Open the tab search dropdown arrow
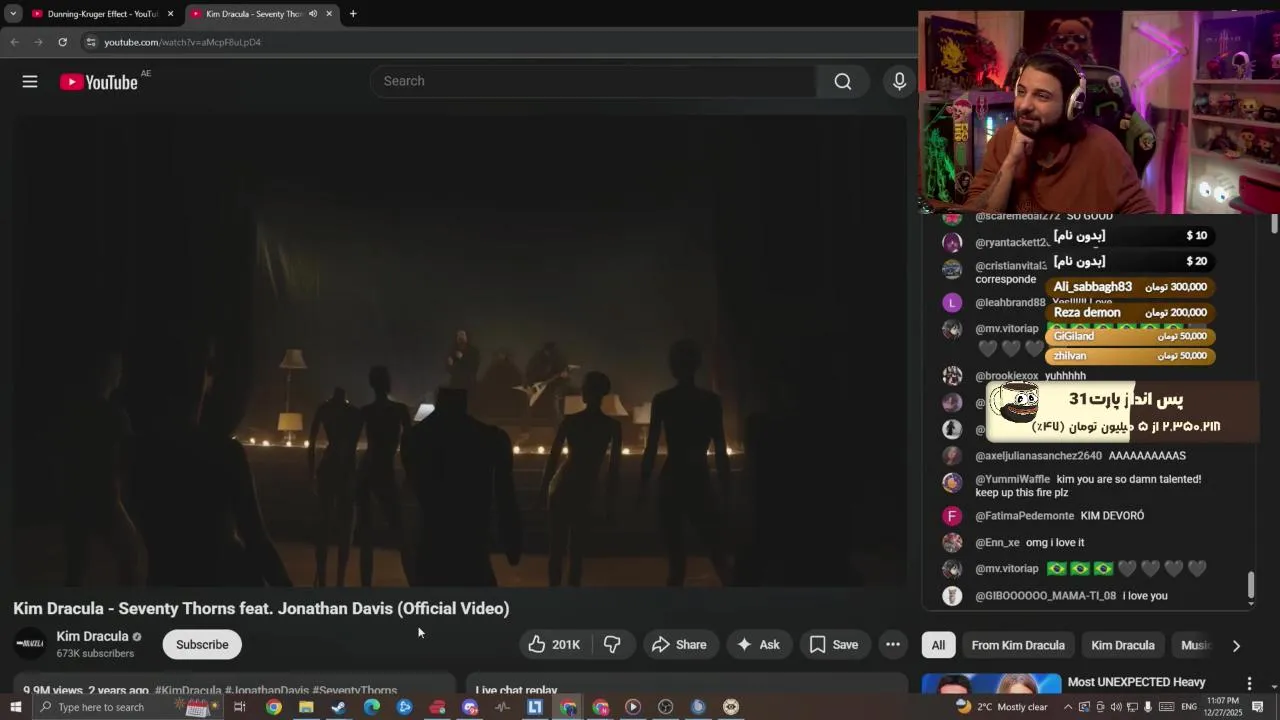This screenshot has width=1280, height=720. (13, 14)
